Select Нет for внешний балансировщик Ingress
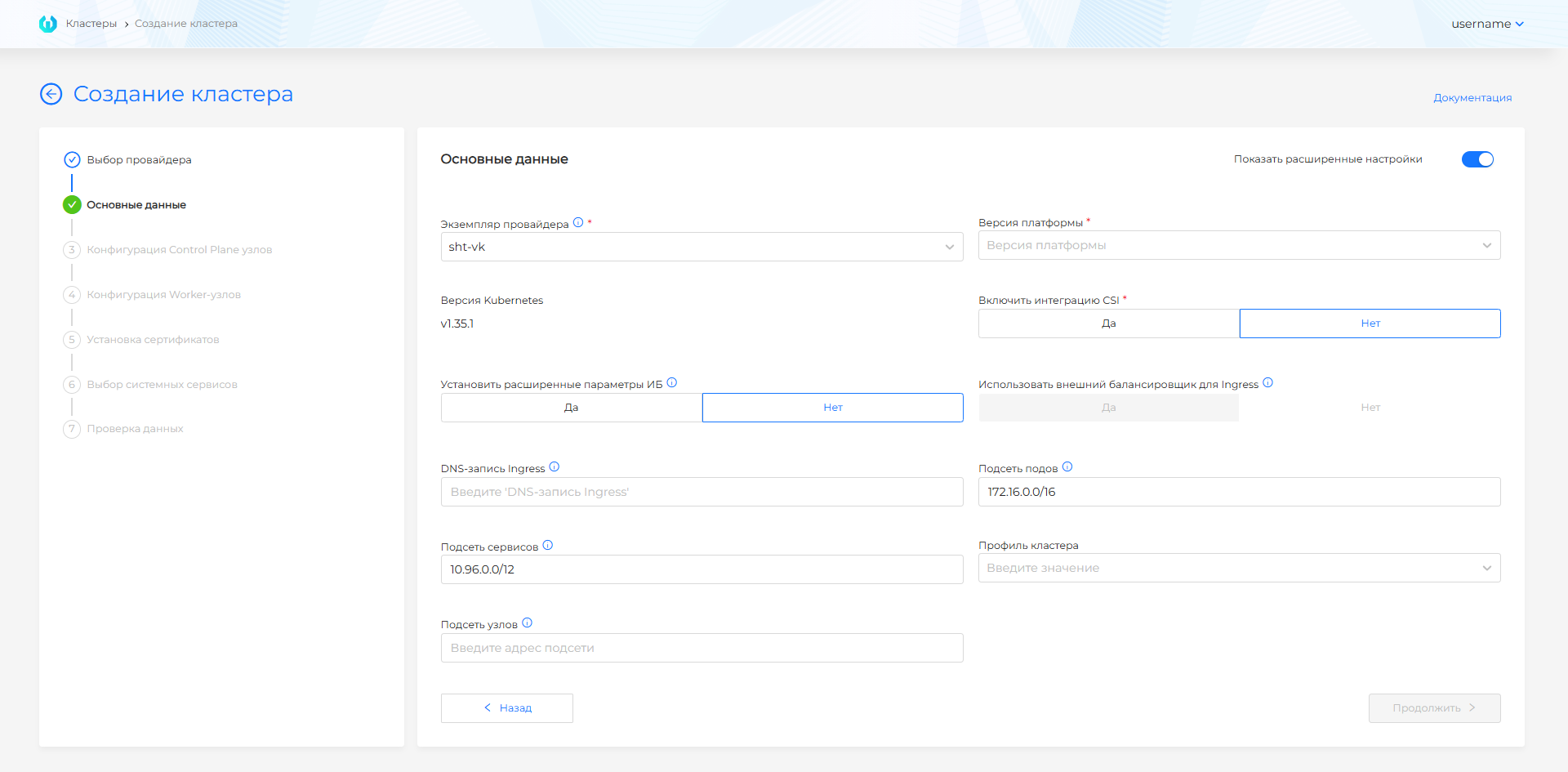Image resolution: width=1568 pixels, height=772 pixels. pos(1370,408)
